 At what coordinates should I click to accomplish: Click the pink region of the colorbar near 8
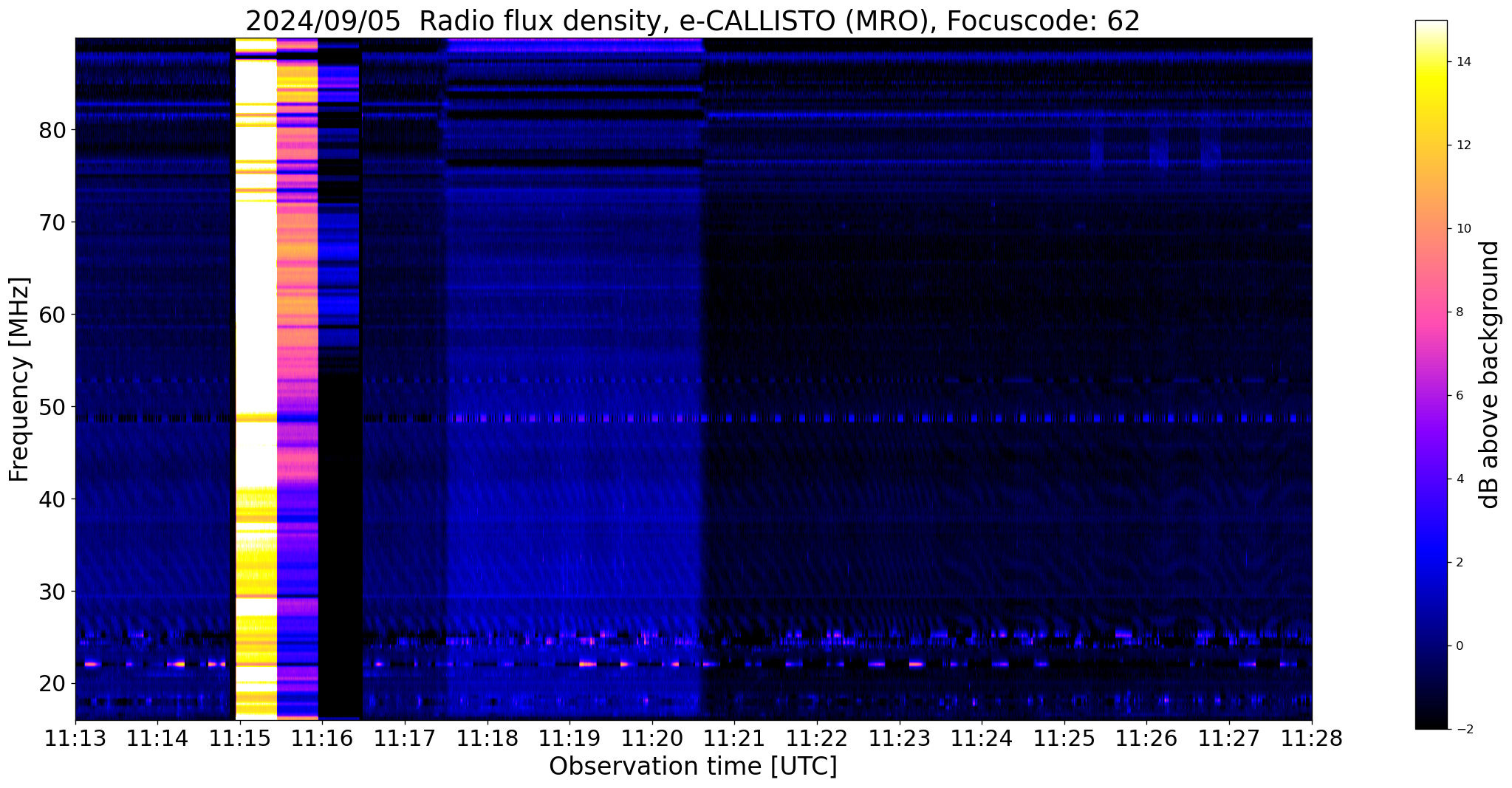(x=1431, y=312)
